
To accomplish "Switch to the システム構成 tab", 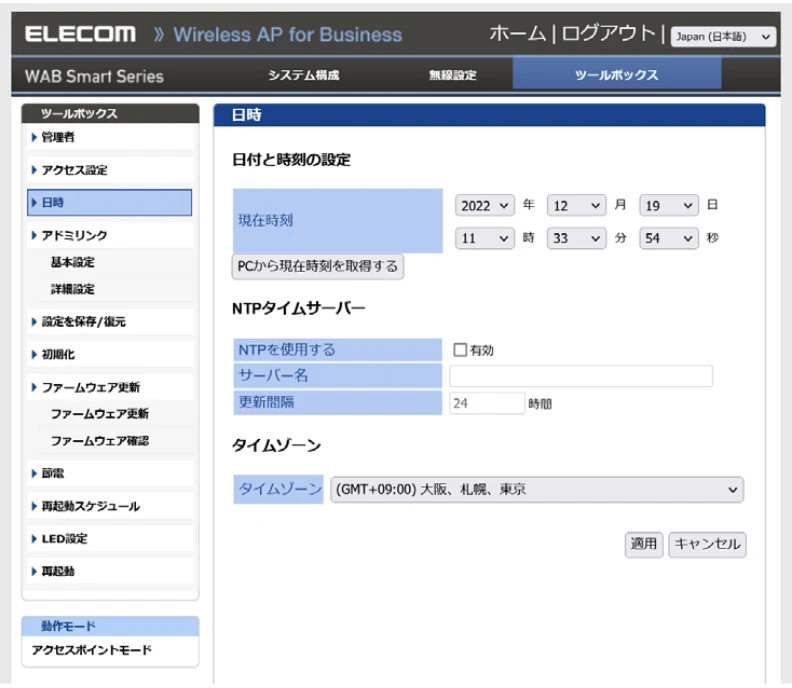I will coord(304,75).
